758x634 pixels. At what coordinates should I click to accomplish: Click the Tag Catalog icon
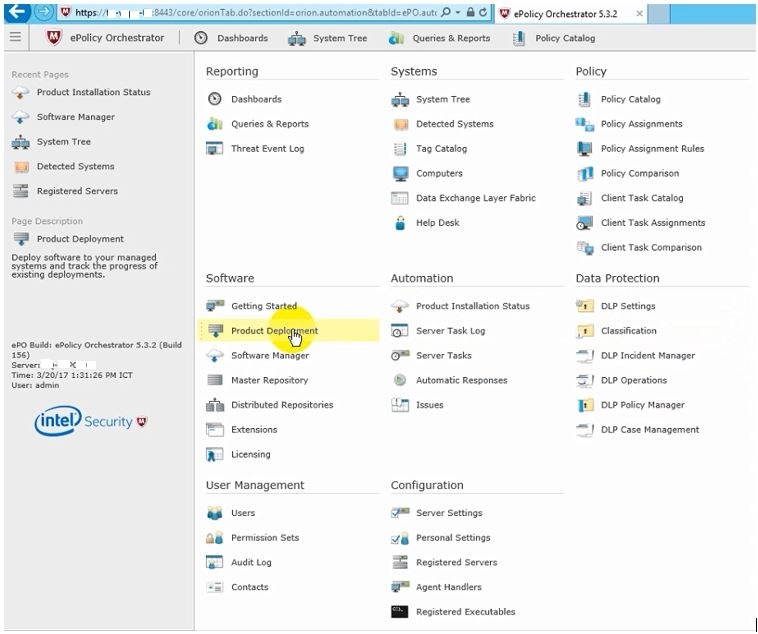[x=400, y=149]
